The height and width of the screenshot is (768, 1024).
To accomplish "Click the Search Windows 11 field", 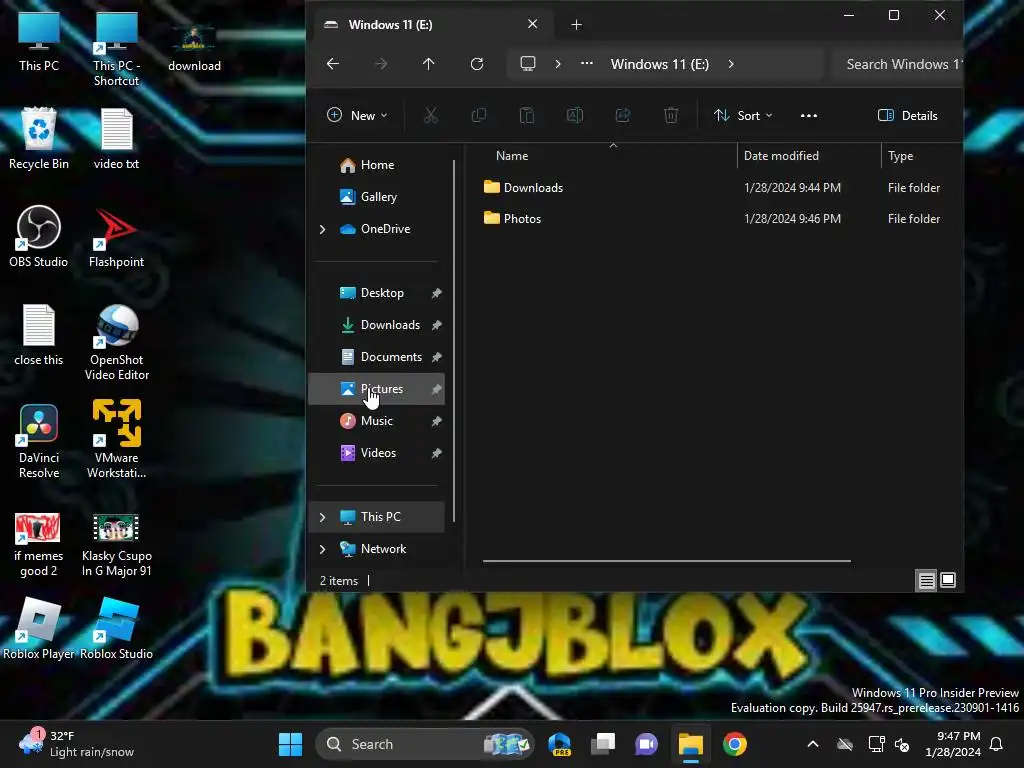I will click(898, 64).
